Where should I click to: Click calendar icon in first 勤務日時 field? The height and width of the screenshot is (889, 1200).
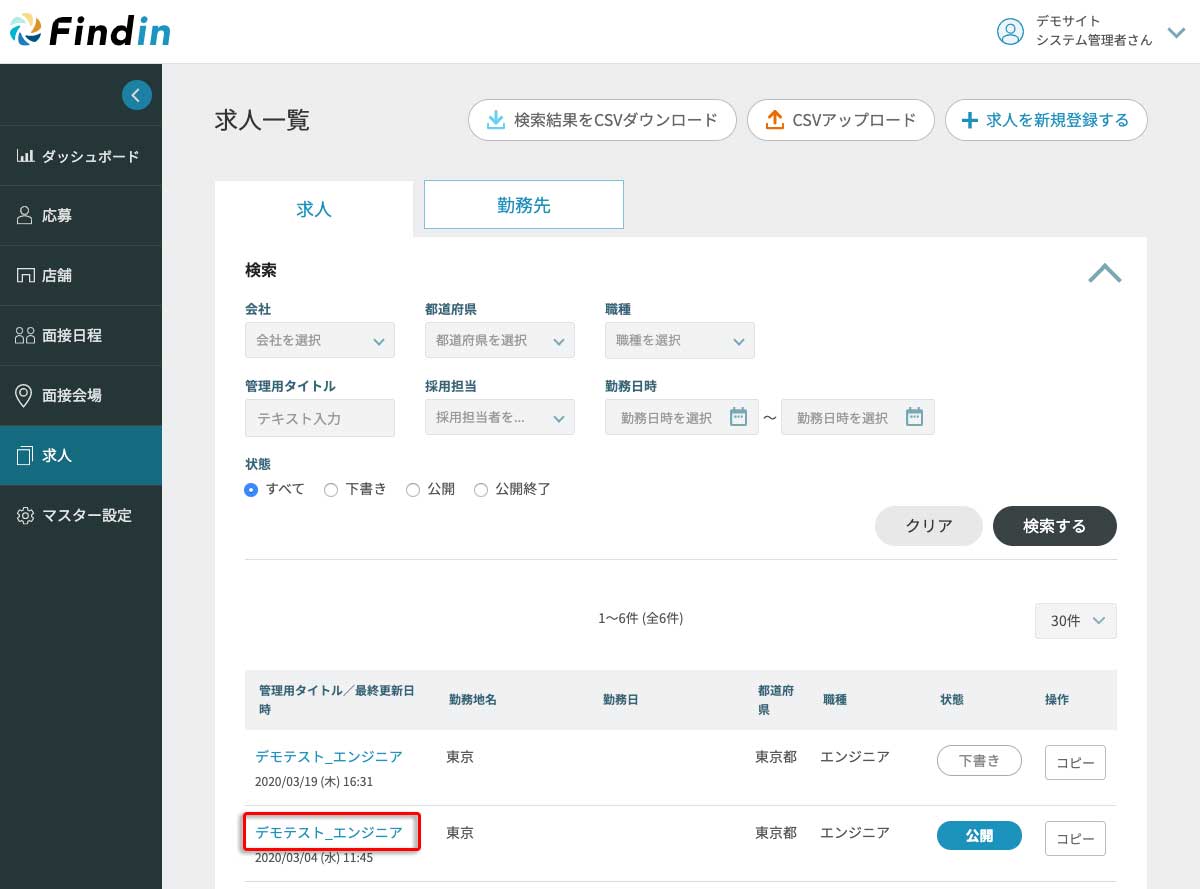tap(738, 417)
